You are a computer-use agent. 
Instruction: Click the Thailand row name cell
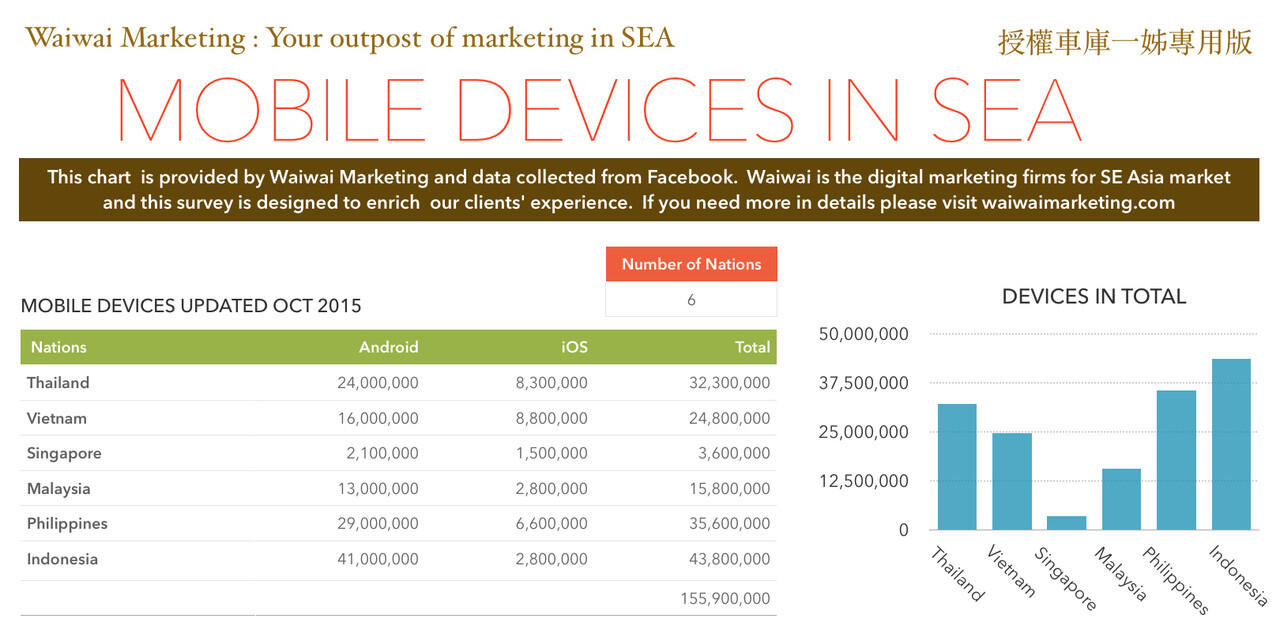58,383
